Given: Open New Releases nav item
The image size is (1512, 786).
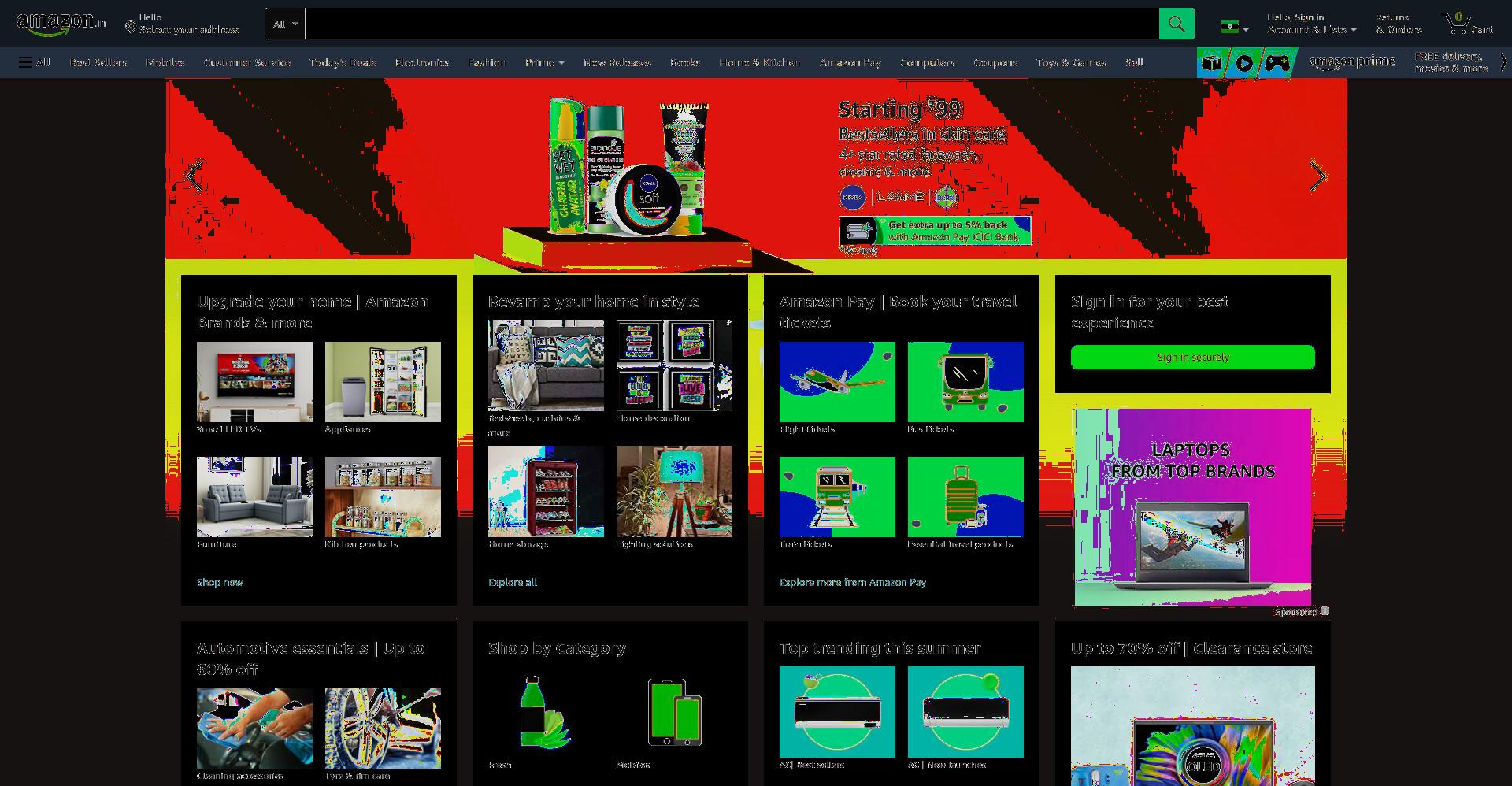Looking at the screenshot, I should point(617,62).
